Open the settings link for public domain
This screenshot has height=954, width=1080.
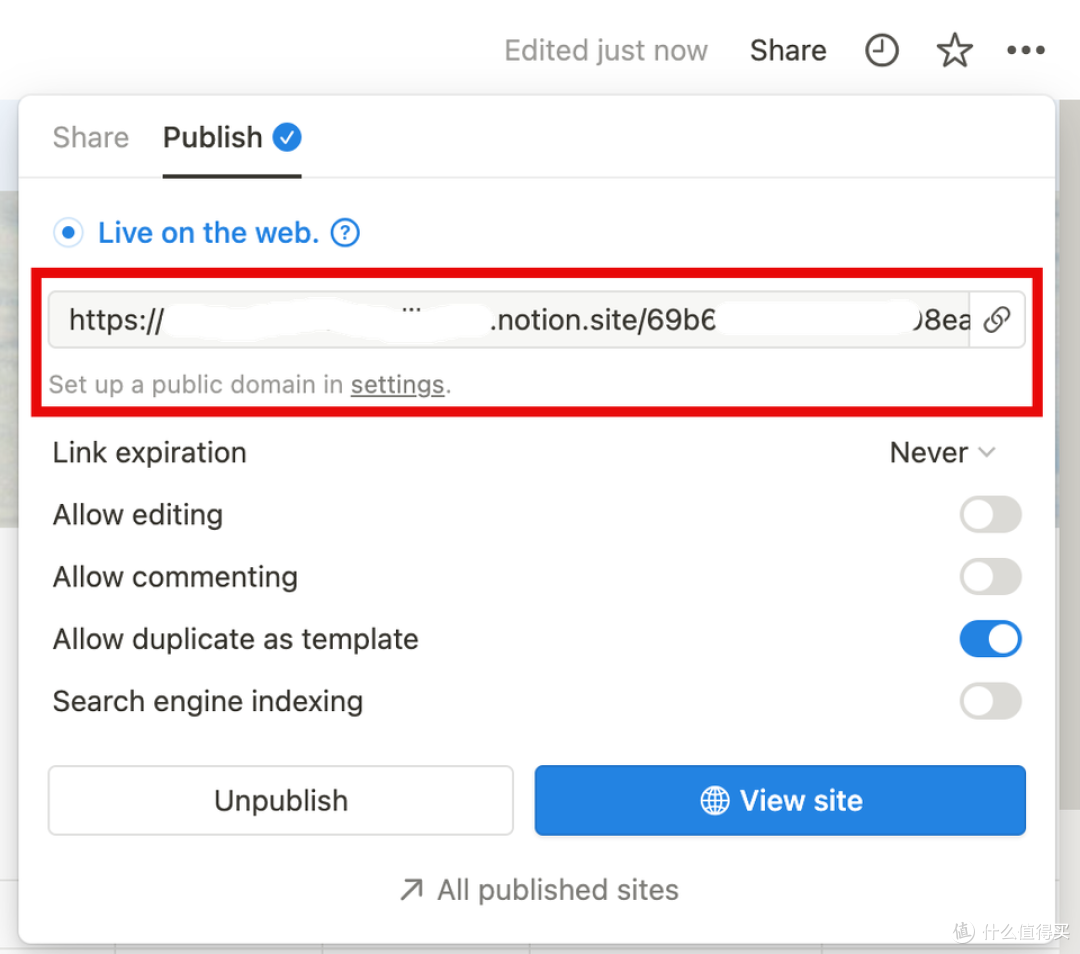click(x=397, y=384)
